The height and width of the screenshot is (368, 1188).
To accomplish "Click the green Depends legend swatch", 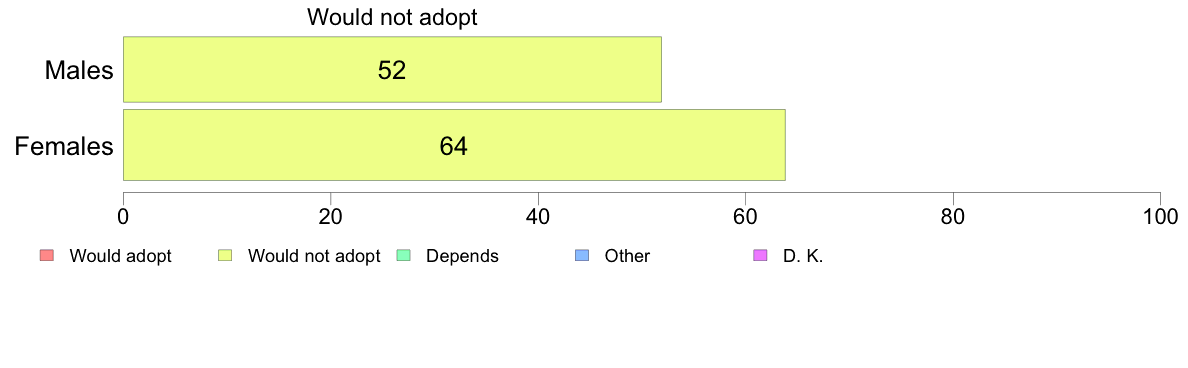I will click(403, 256).
